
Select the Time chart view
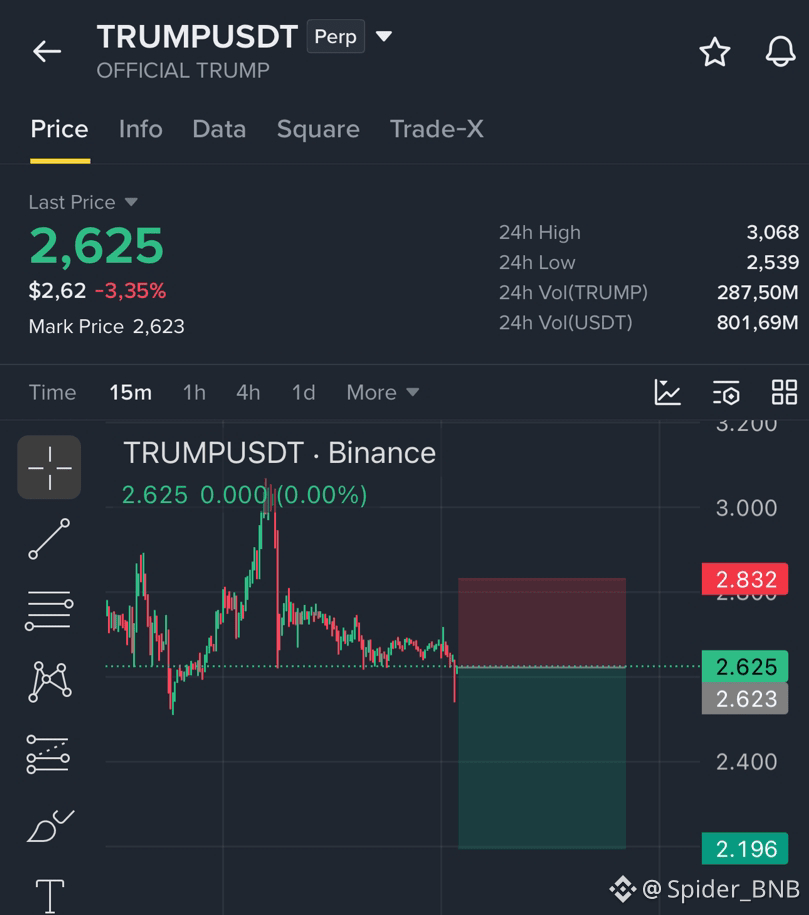53,392
